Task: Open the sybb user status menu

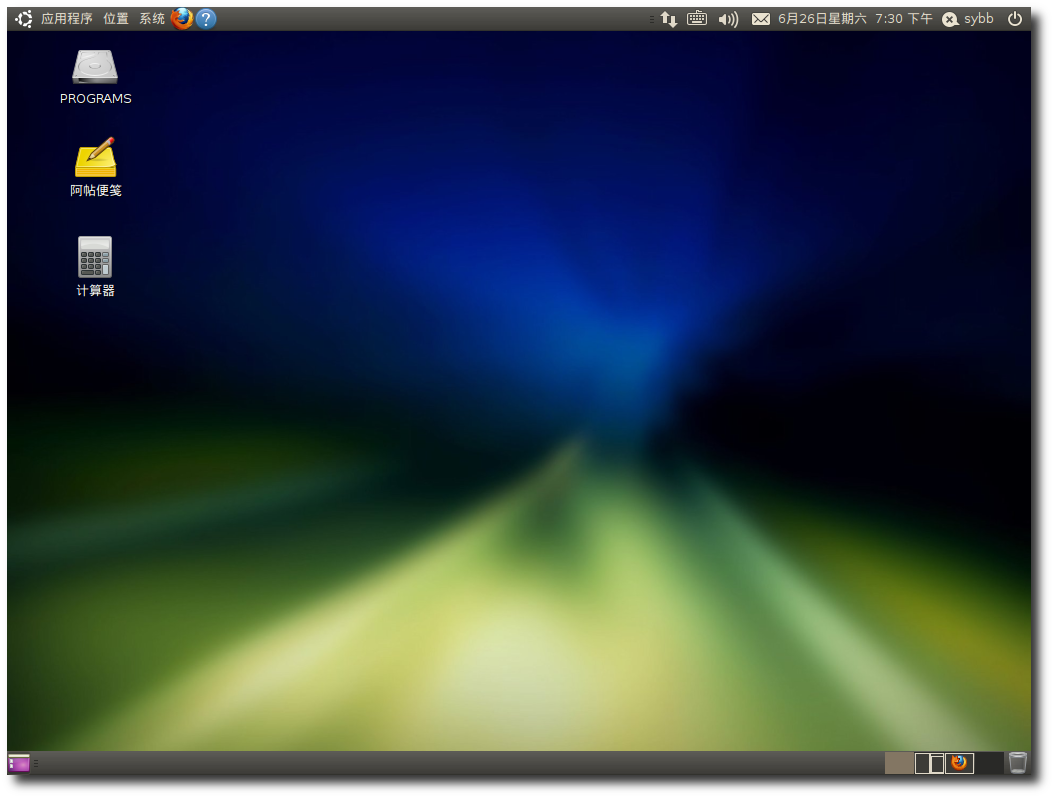Action: coord(968,19)
